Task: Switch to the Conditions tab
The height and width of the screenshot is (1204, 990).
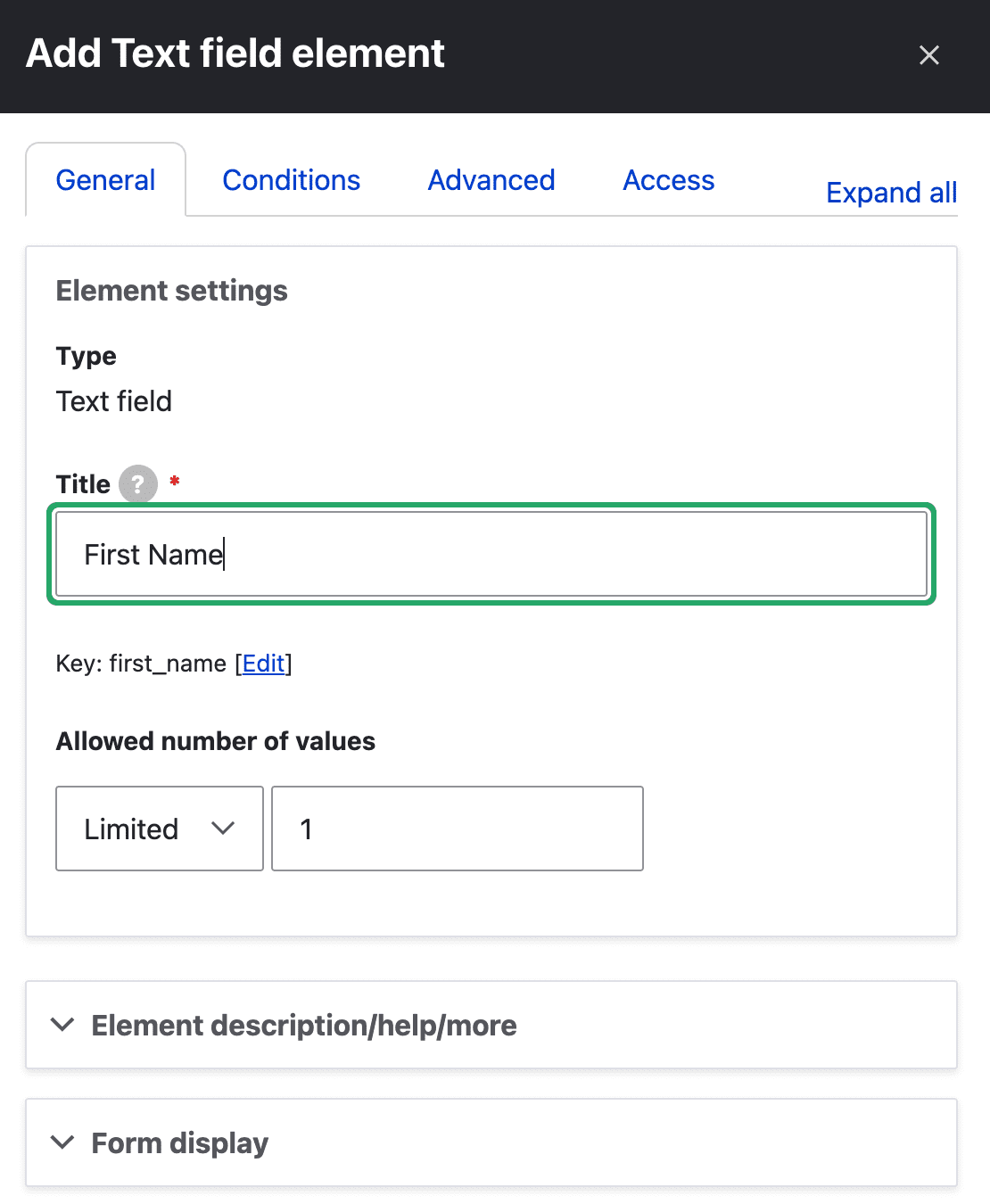Action: point(291,179)
